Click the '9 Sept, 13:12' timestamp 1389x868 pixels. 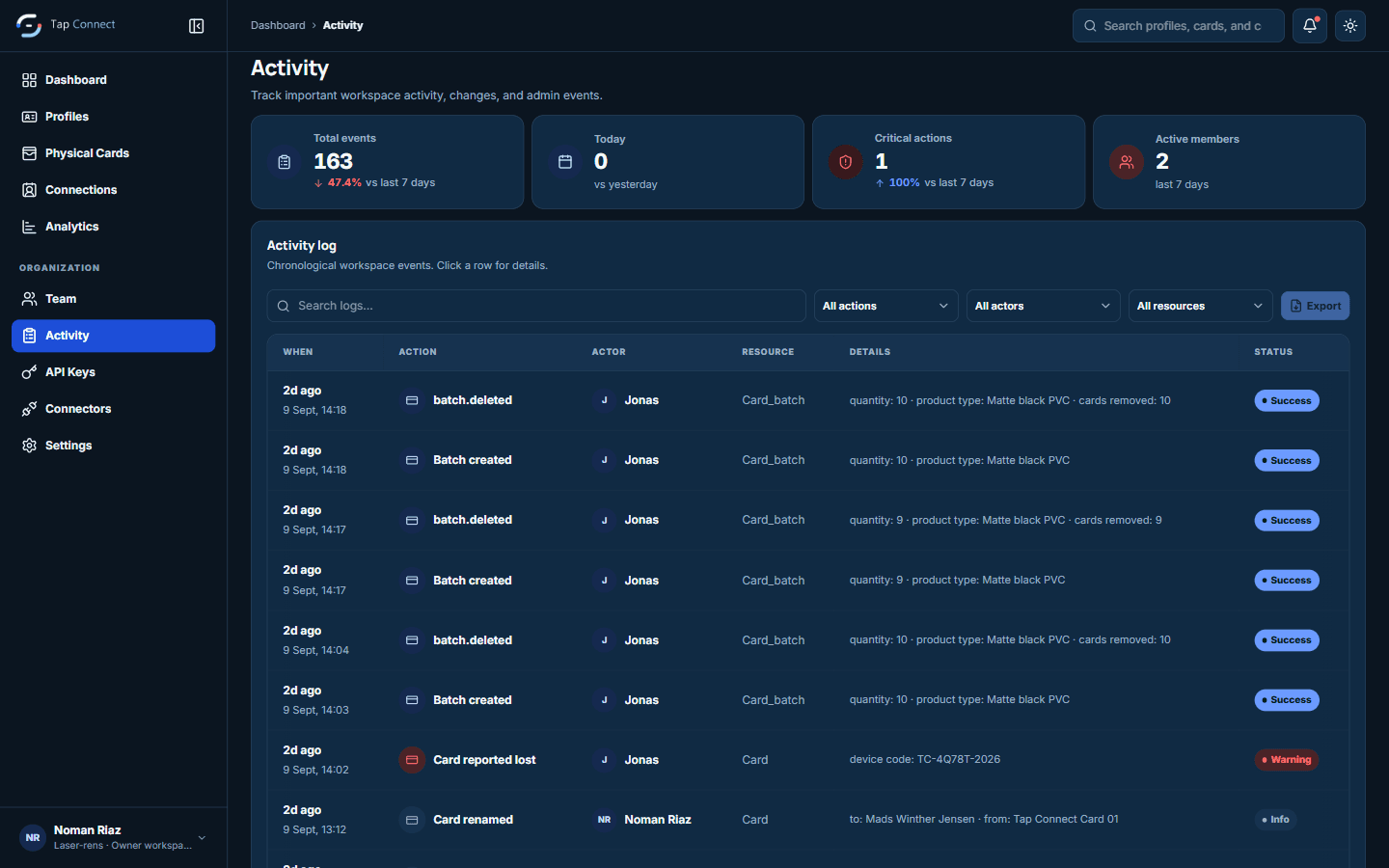[314, 829]
